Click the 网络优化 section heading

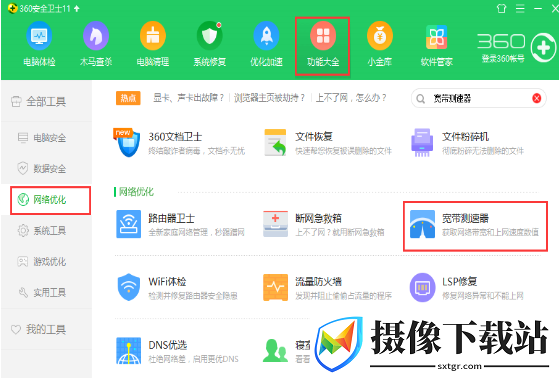point(136,192)
